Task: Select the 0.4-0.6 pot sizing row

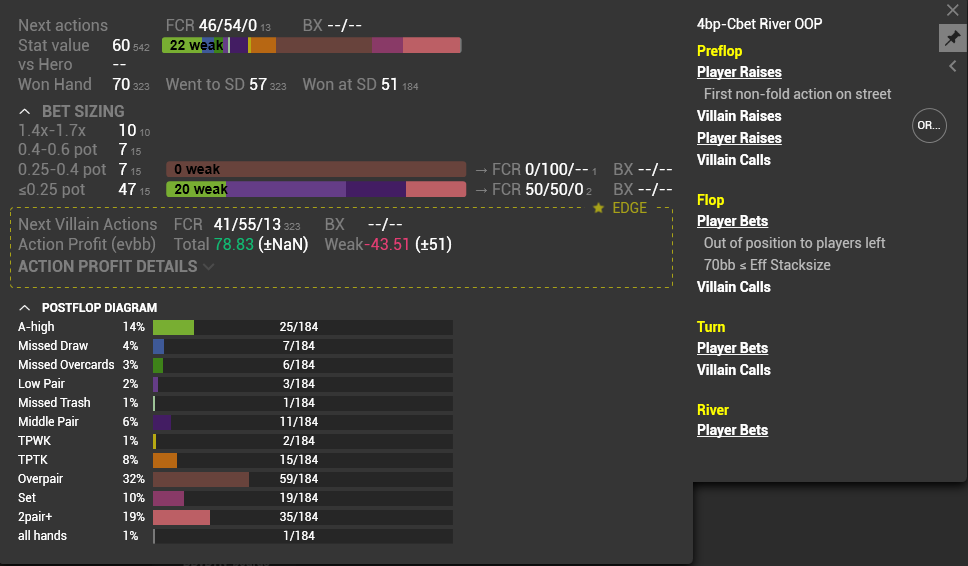Action: (x=80, y=149)
